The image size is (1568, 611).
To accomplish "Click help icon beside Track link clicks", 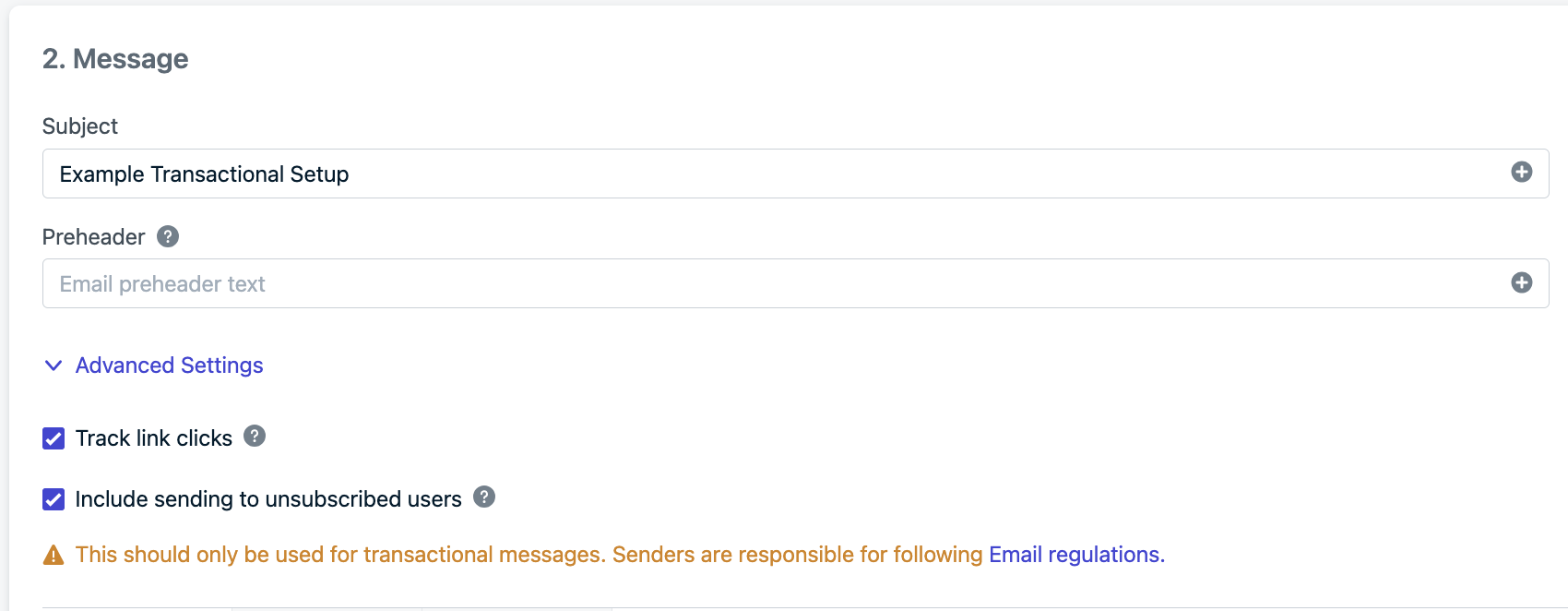I will (255, 436).
